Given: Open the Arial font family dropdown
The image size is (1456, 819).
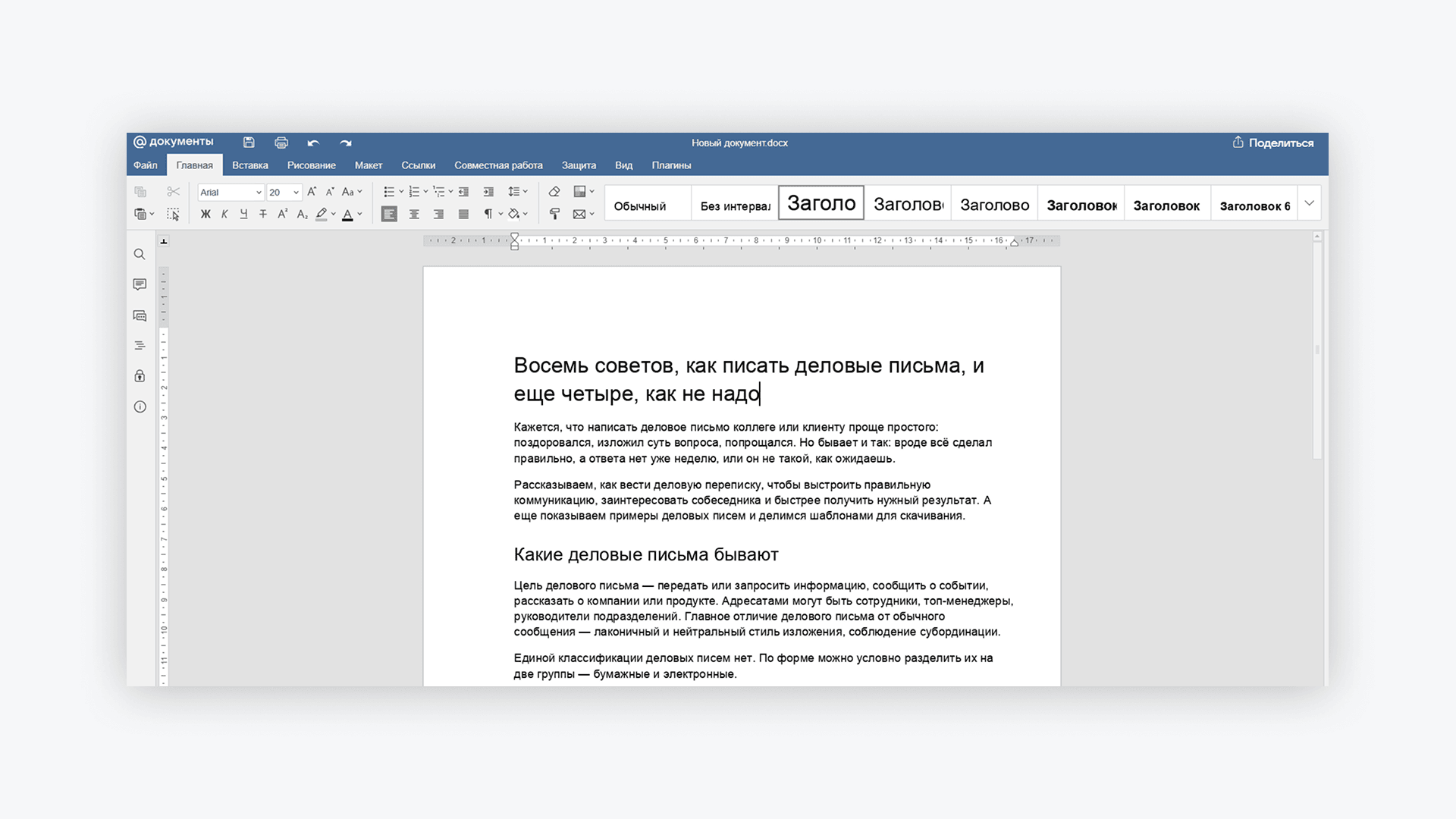Looking at the screenshot, I should pos(229,192).
